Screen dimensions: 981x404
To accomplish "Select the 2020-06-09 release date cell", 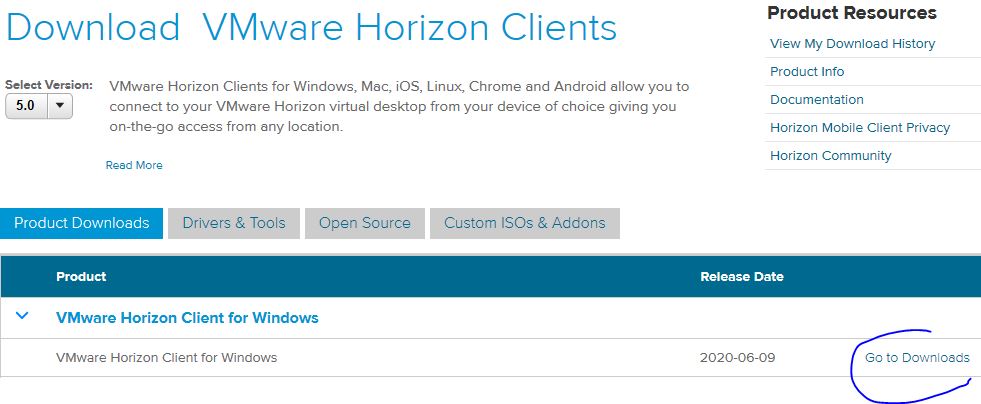I will click(737, 358).
